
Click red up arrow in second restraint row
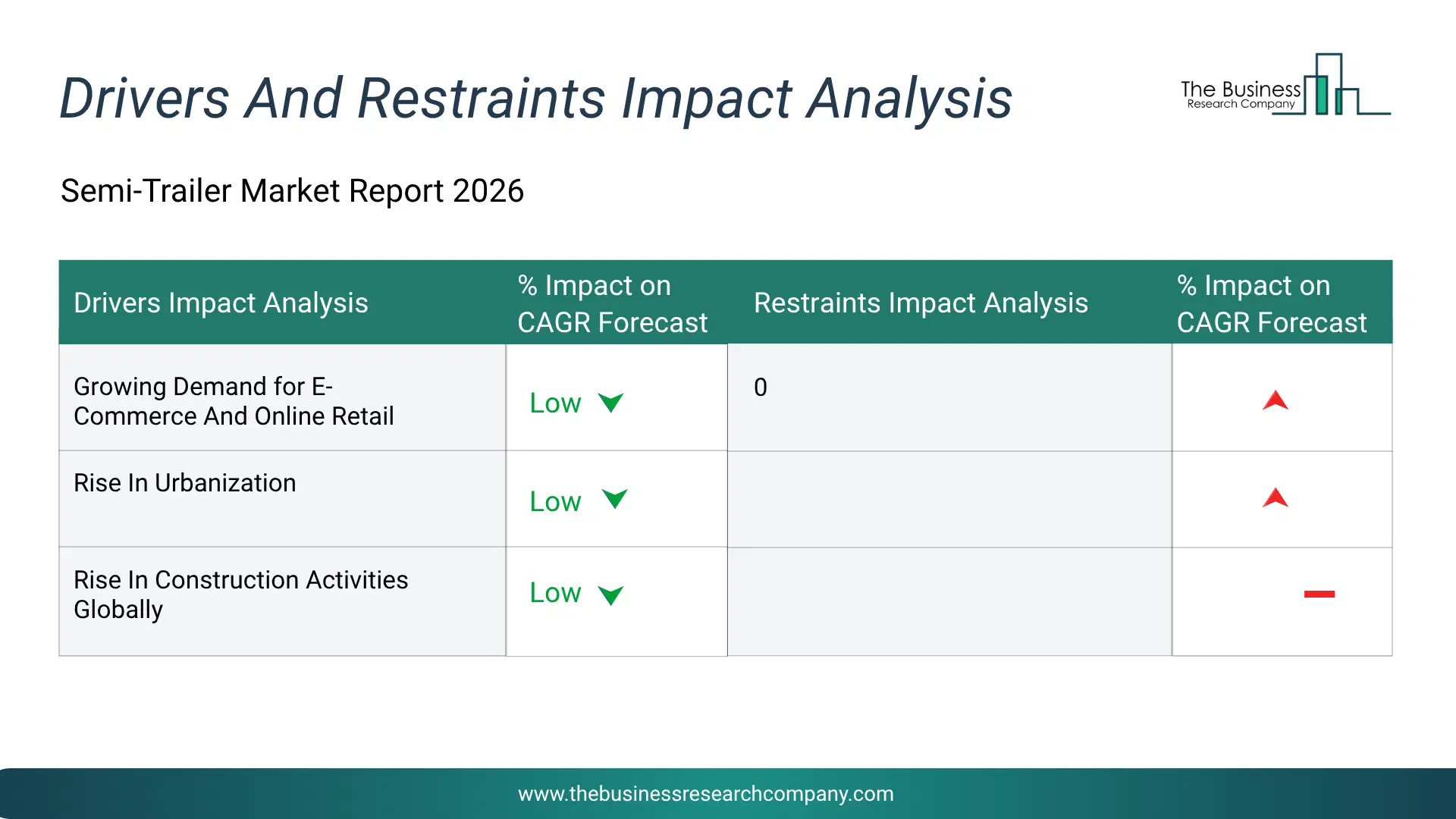tap(1276, 497)
